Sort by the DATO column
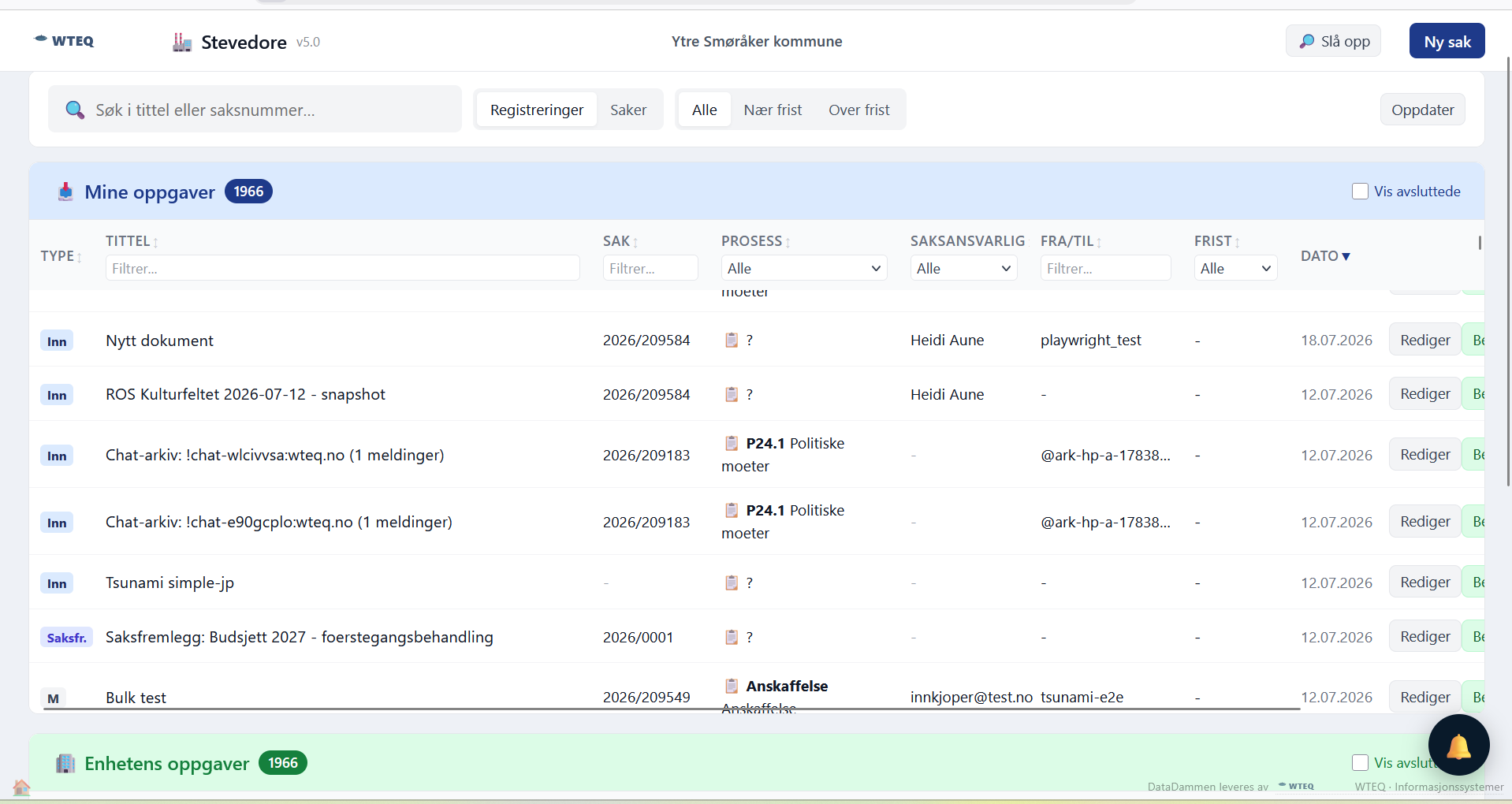The width and height of the screenshot is (1512, 804). point(1325,256)
